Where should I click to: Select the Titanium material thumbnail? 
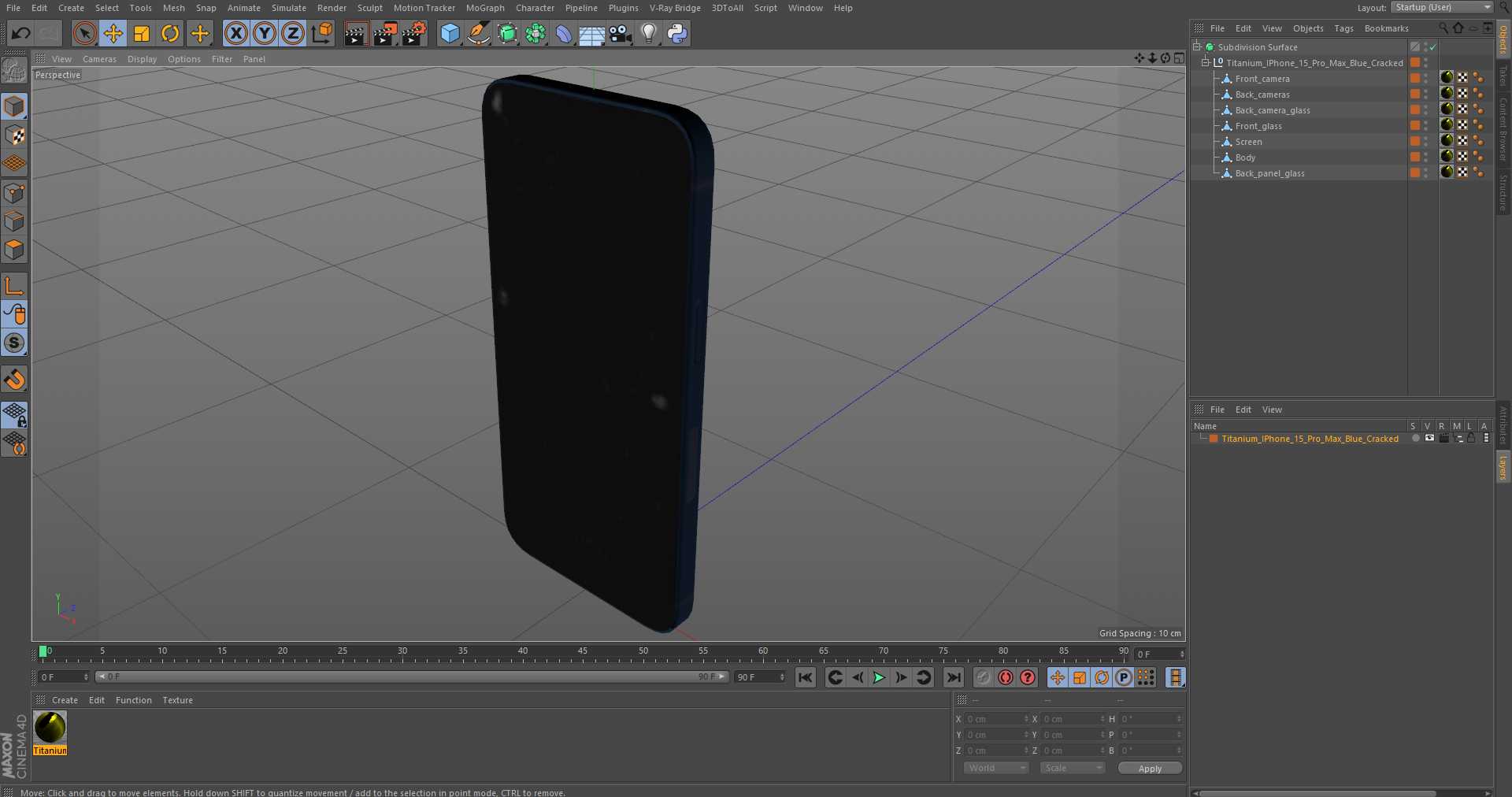(50, 728)
